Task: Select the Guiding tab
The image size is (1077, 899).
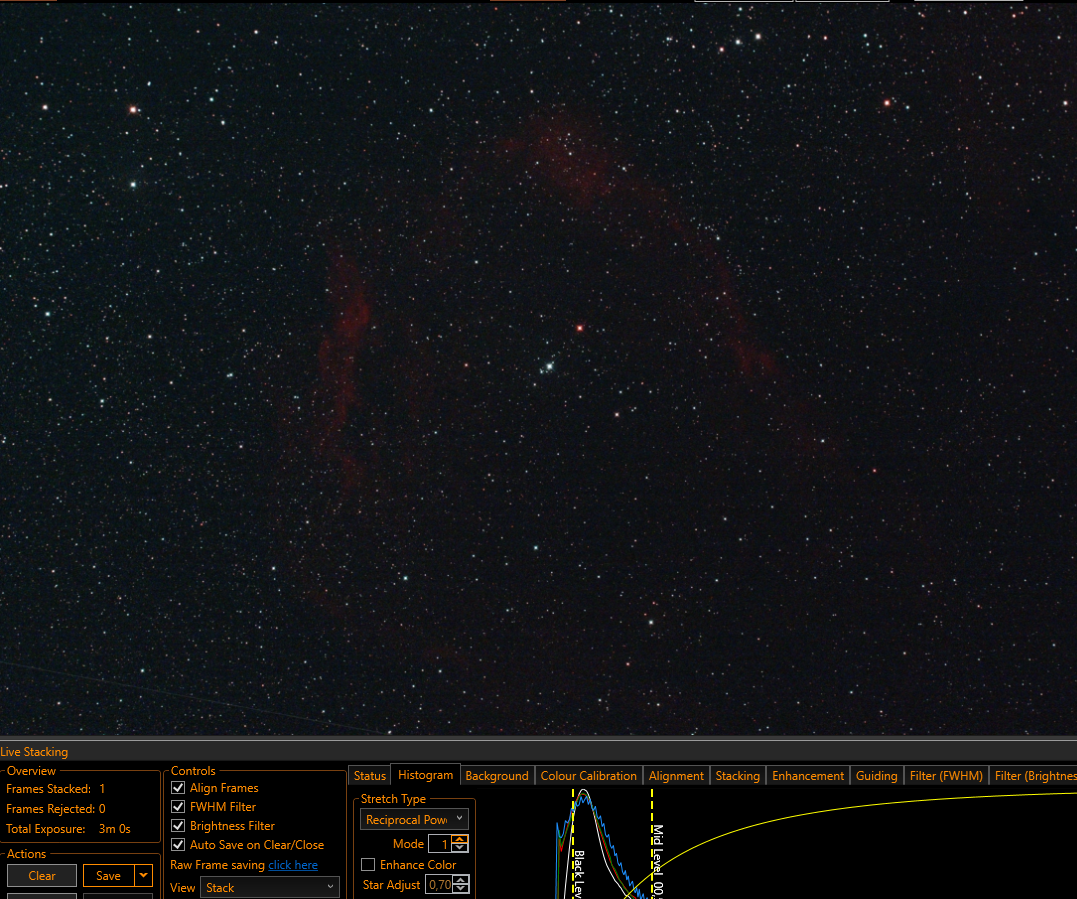Action: coord(876,775)
